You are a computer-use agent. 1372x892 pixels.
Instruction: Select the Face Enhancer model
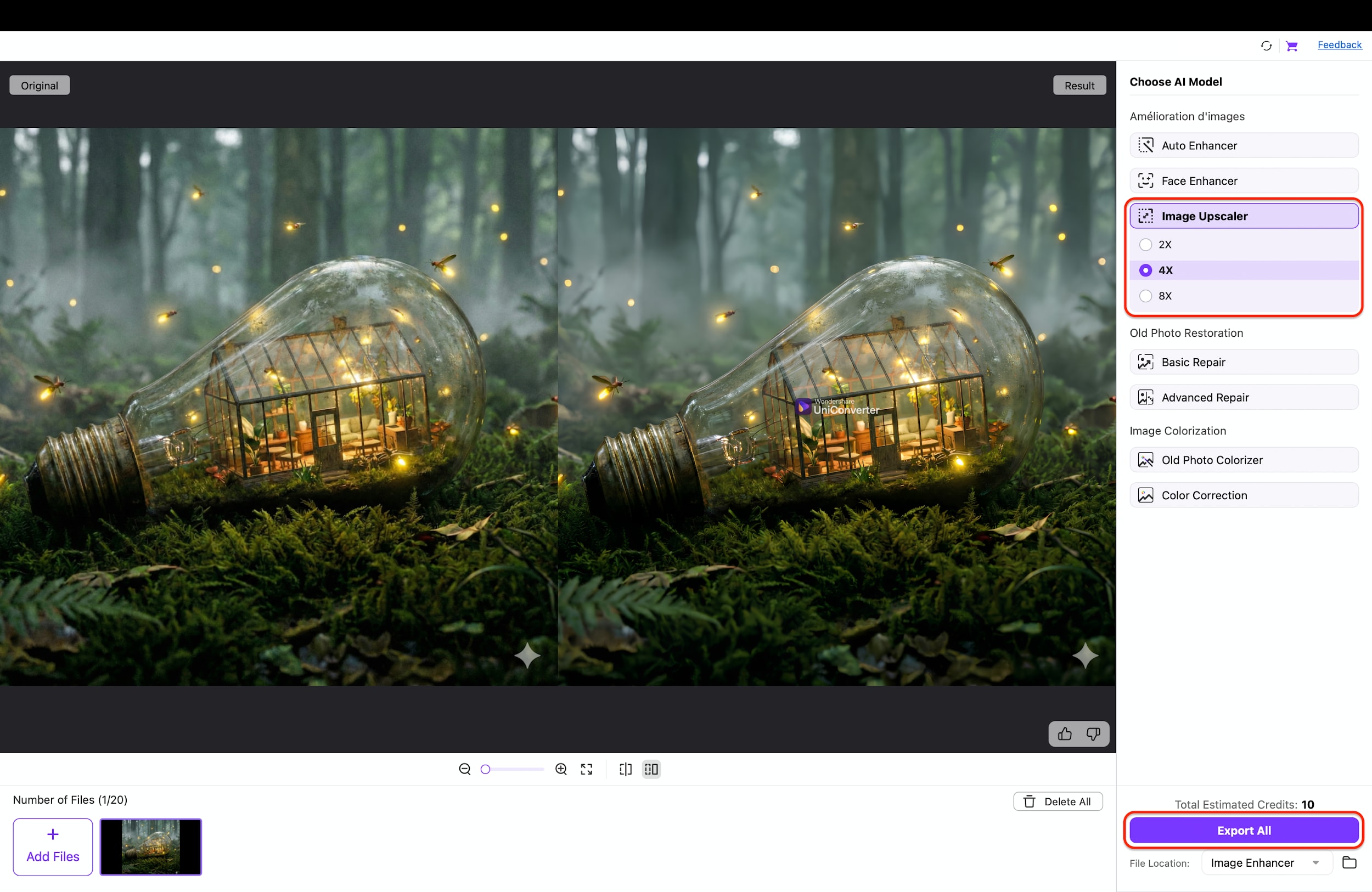(x=1243, y=180)
